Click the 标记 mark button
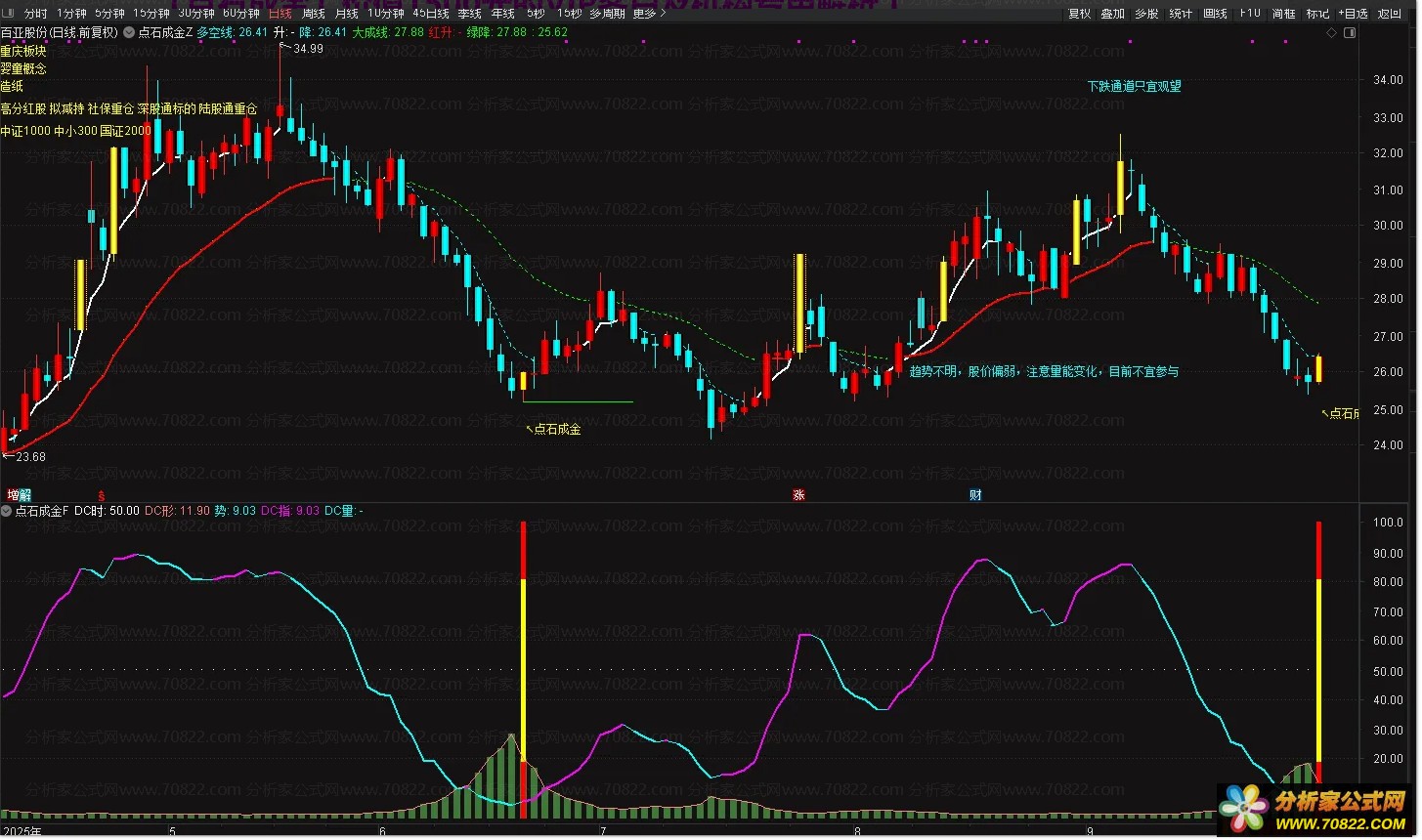The height and width of the screenshot is (840, 1422). [x=1317, y=14]
